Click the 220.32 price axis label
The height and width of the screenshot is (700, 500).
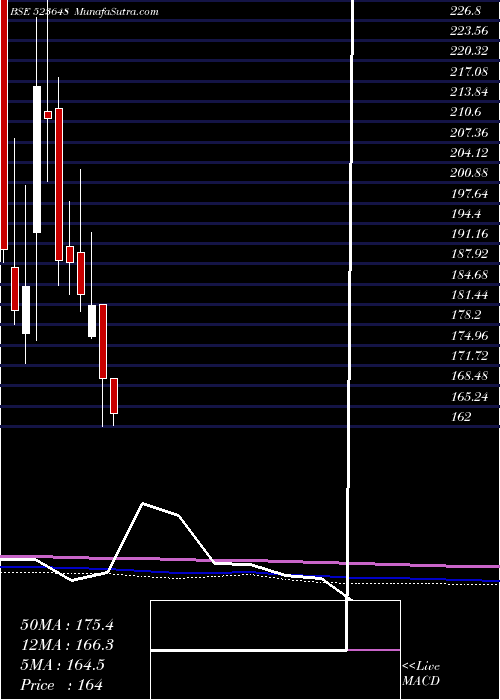pyautogui.click(x=469, y=51)
